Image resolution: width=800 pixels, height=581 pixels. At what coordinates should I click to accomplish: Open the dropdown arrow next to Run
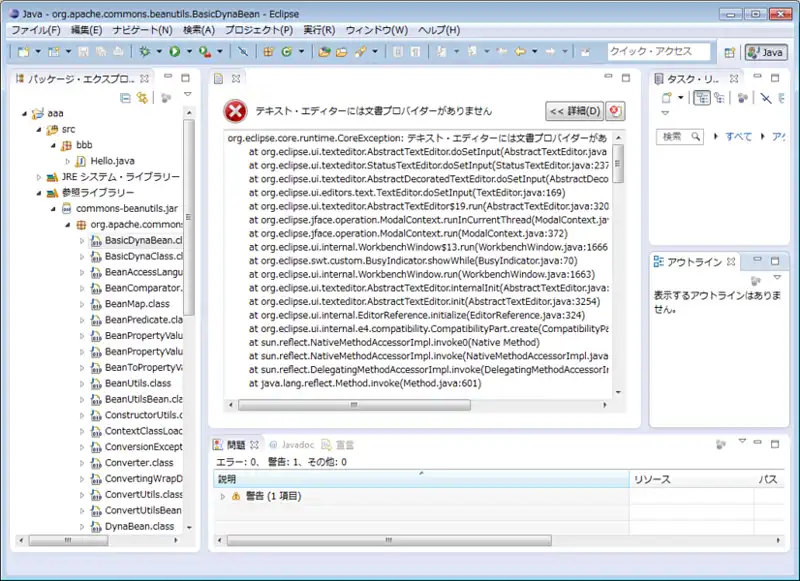pos(189,52)
